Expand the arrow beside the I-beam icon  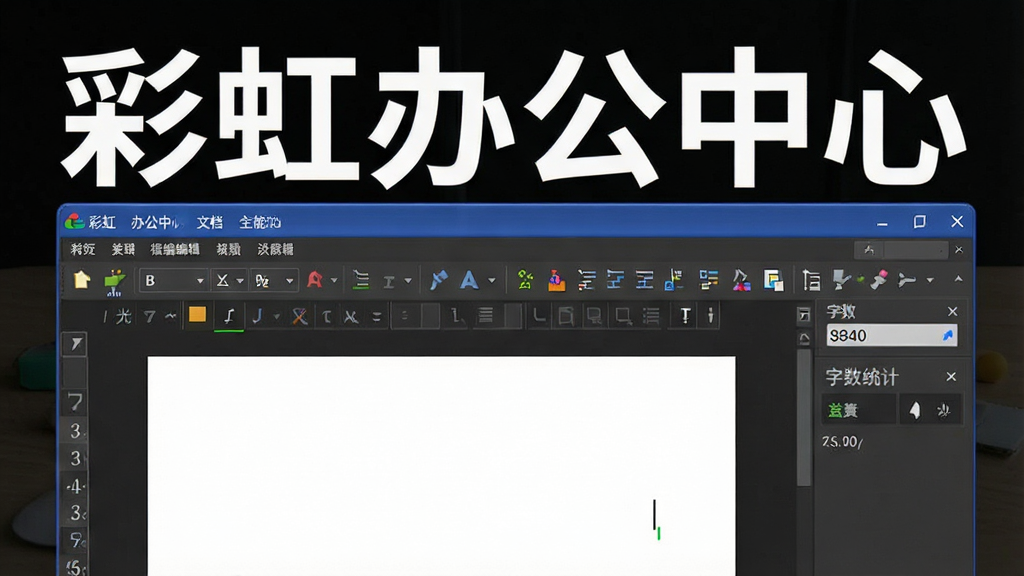(408, 281)
